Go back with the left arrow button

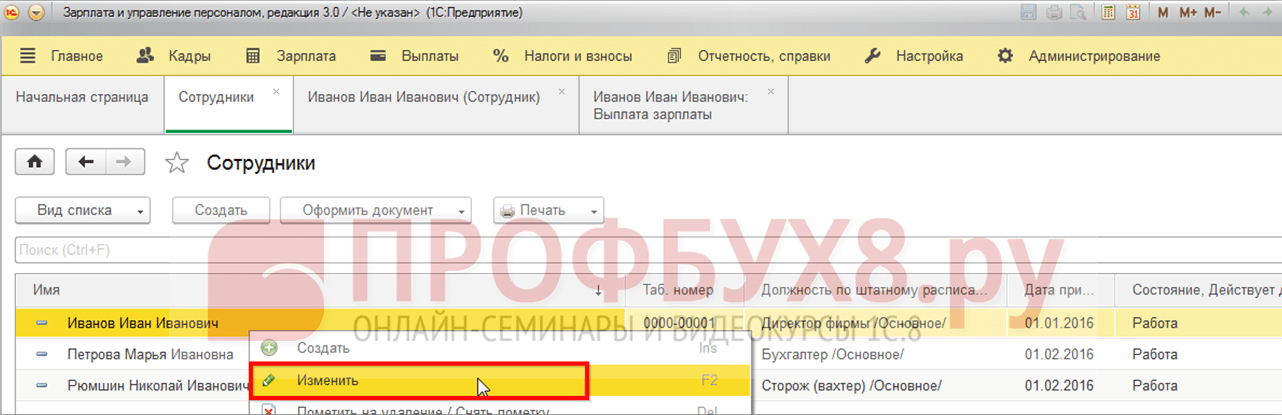pos(86,162)
